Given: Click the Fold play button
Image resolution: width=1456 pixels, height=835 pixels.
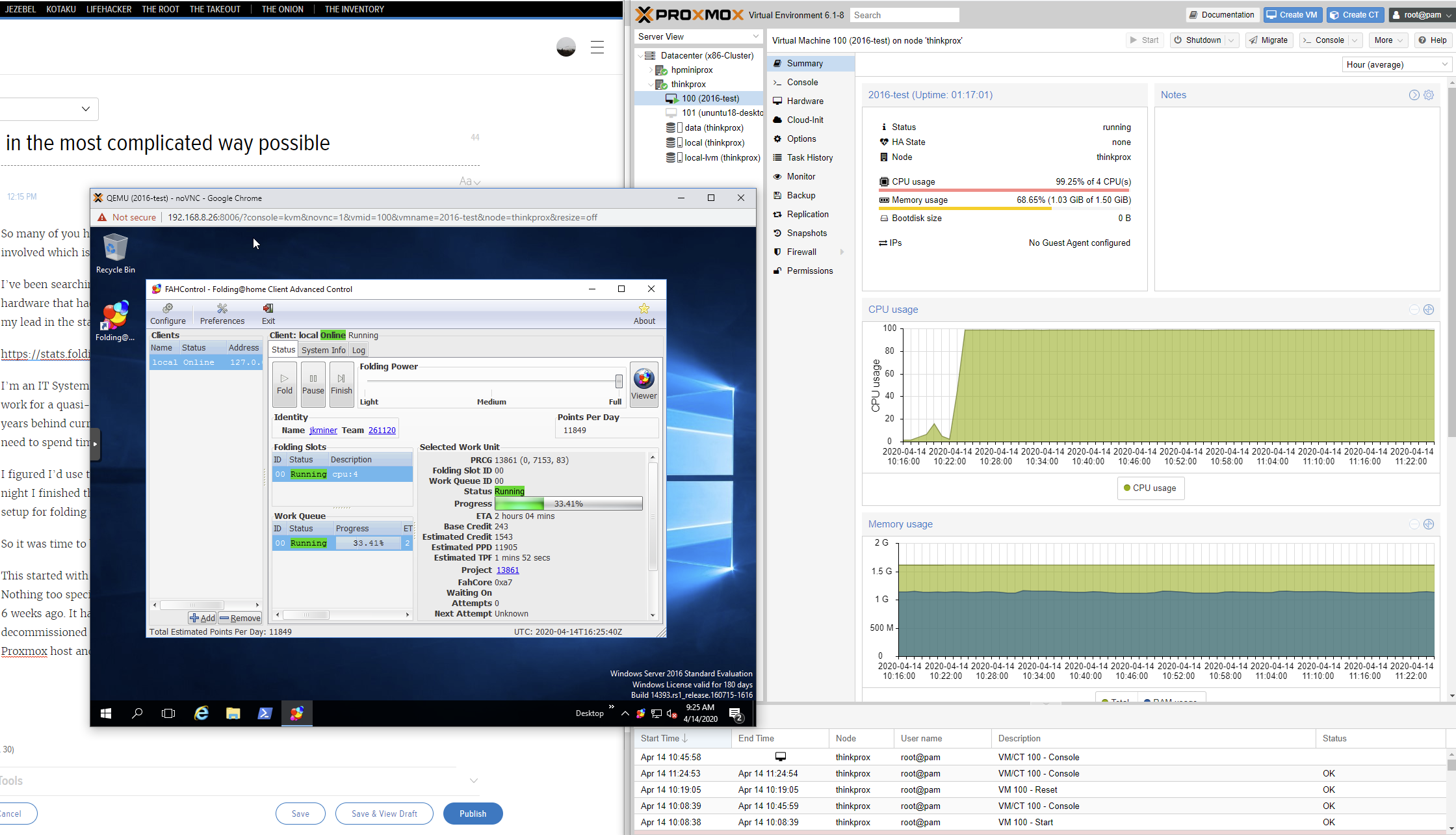Looking at the screenshot, I should 285,384.
